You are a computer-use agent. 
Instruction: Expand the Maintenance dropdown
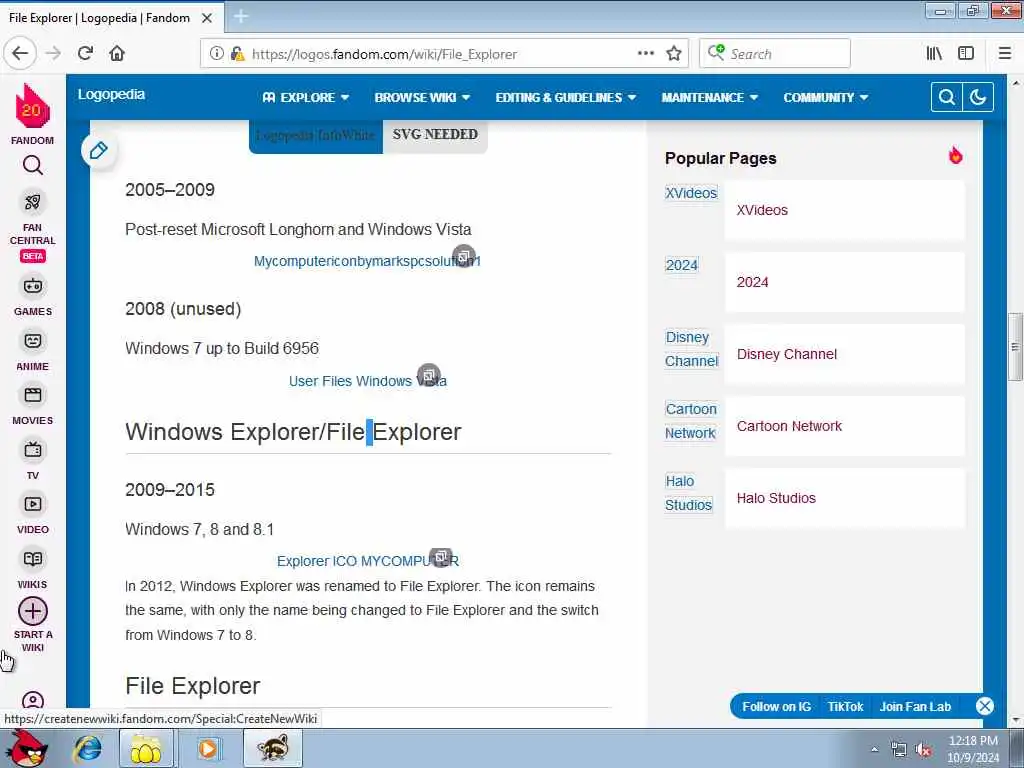[709, 97]
